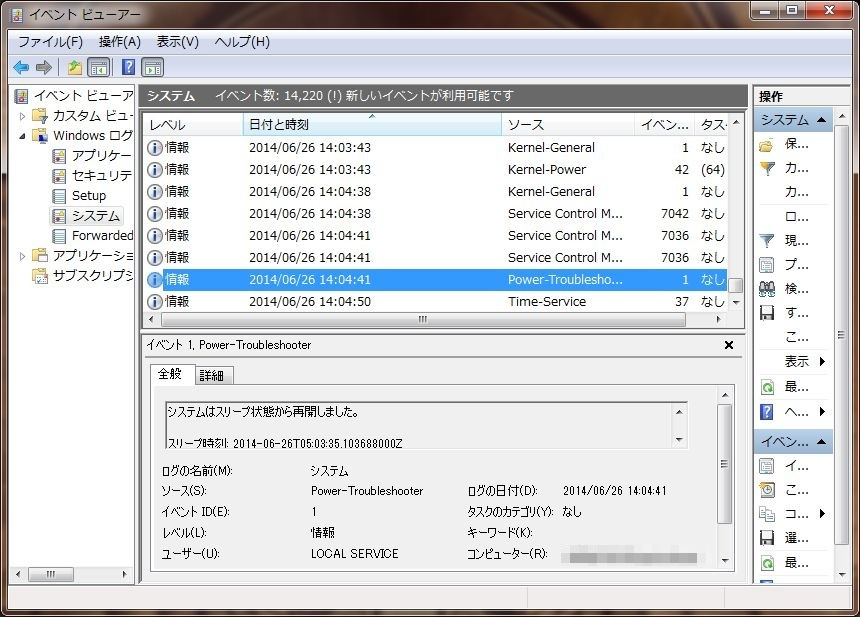860x617 pixels.
Task: Select the サブスクリプシ node in tree
Action: click(82, 275)
